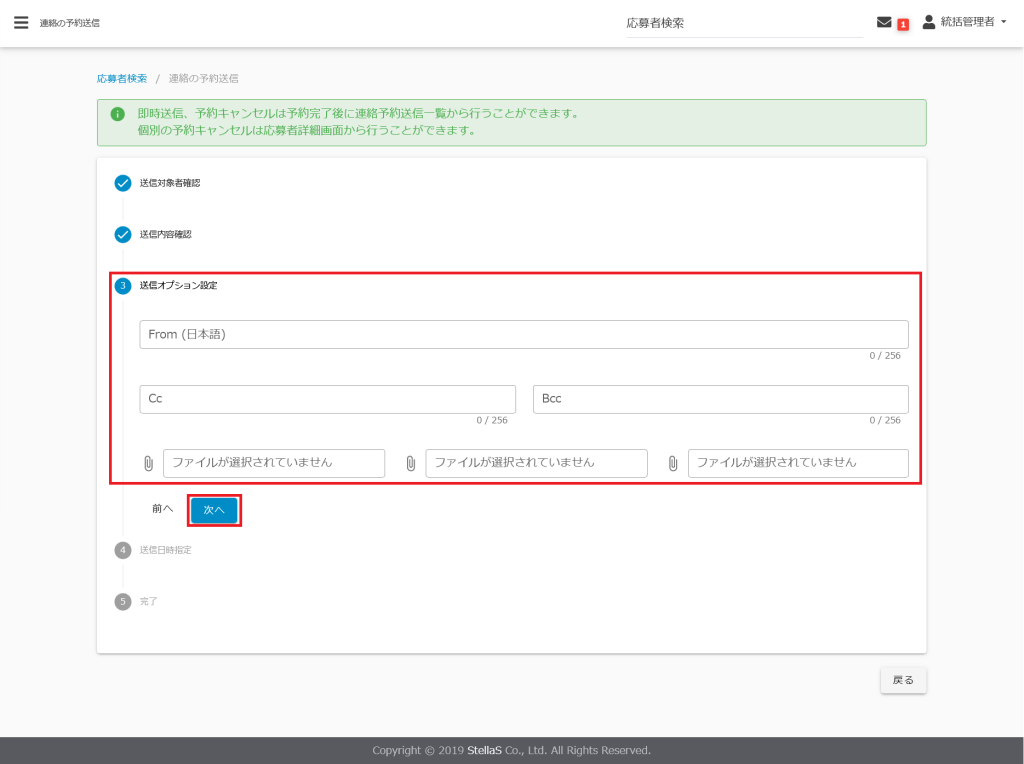1024x764 pixels.
Task: Click the completed 送信内容確認 step checkmark
Action: pos(123,235)
